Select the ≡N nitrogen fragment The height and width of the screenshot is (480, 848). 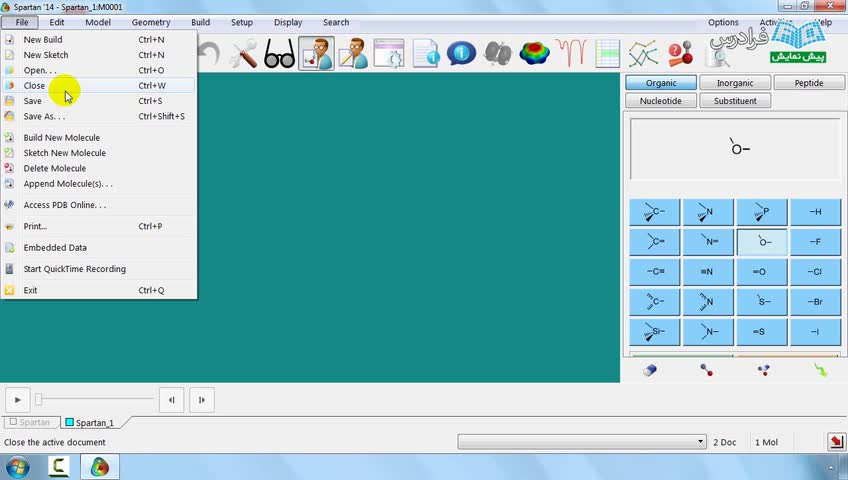[x=708, y=272]
